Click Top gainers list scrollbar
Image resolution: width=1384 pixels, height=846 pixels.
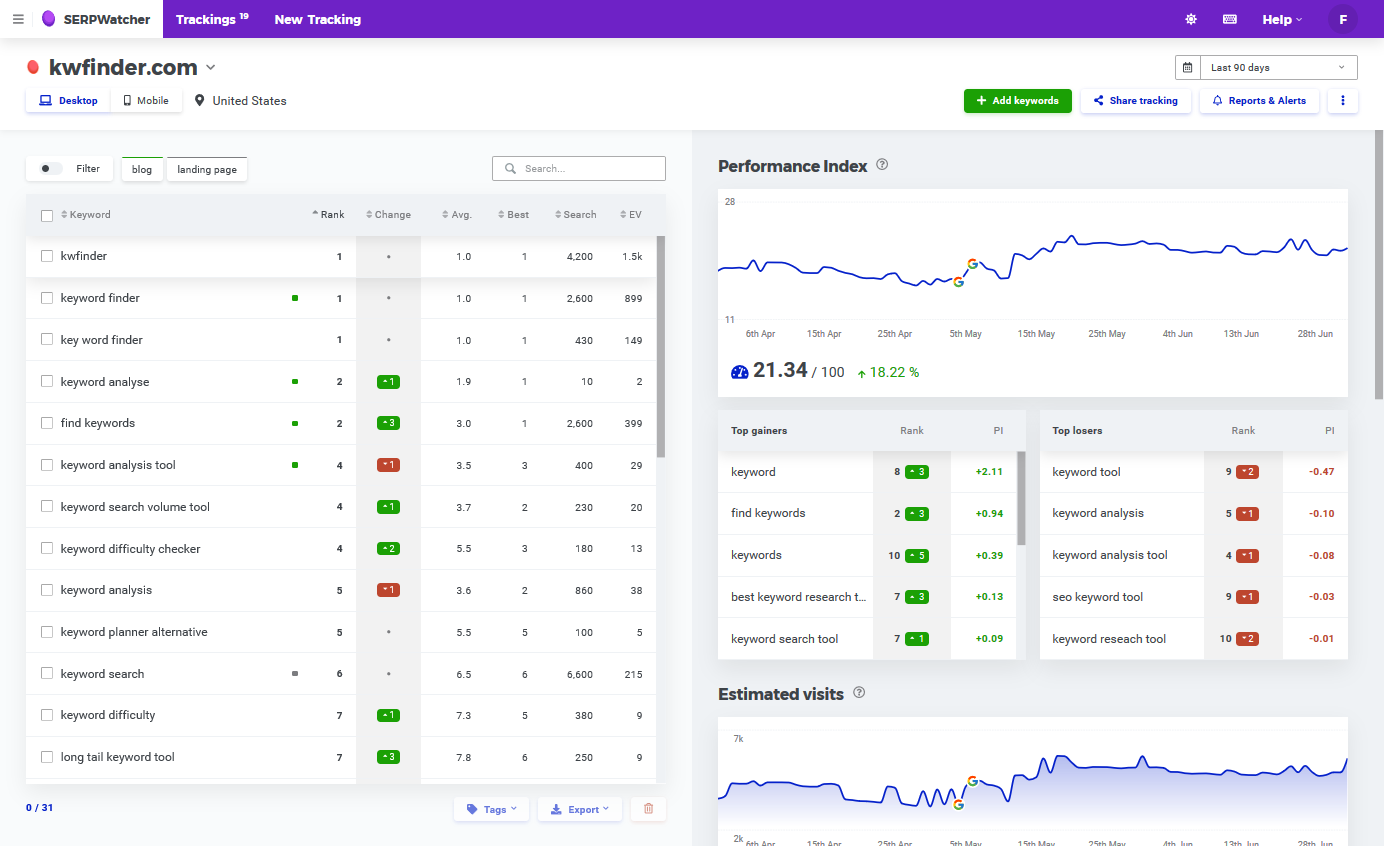(1021, 498)
